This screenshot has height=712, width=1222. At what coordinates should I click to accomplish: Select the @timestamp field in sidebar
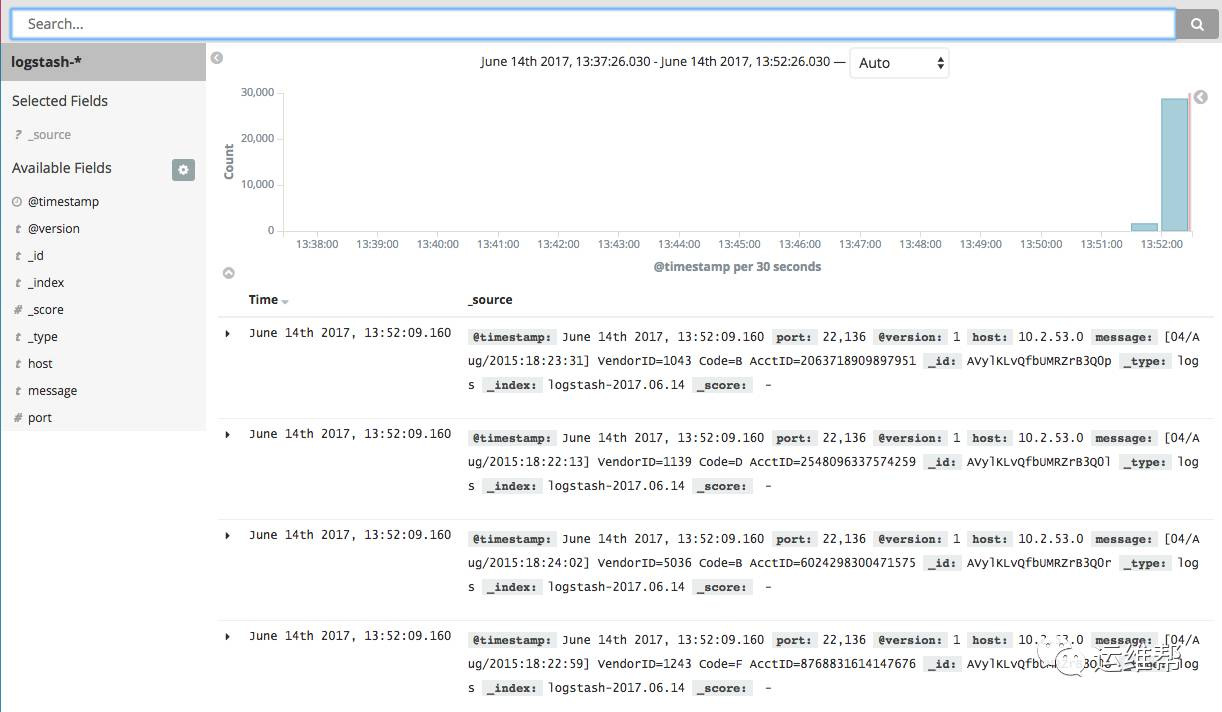click(64, 201)
